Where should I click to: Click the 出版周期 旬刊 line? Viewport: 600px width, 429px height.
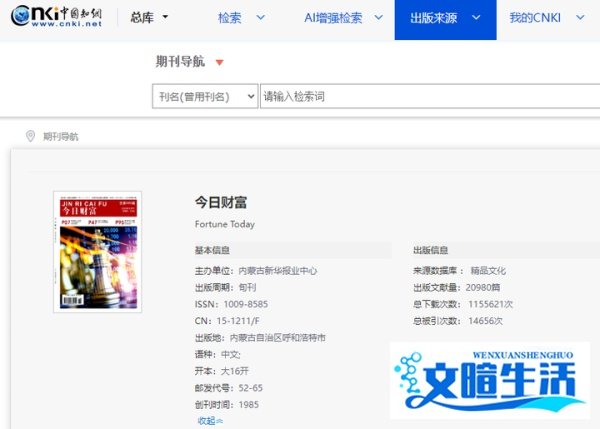pyautogui.click(x=225, y=287)
